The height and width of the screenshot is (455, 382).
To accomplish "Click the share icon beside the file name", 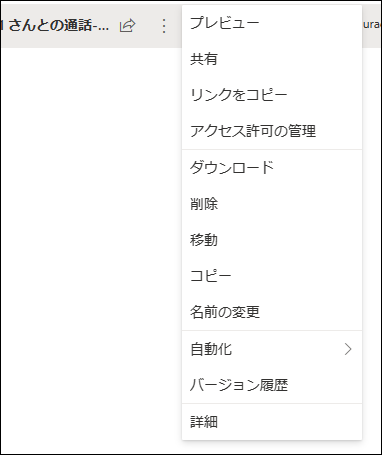I will 128,26.
